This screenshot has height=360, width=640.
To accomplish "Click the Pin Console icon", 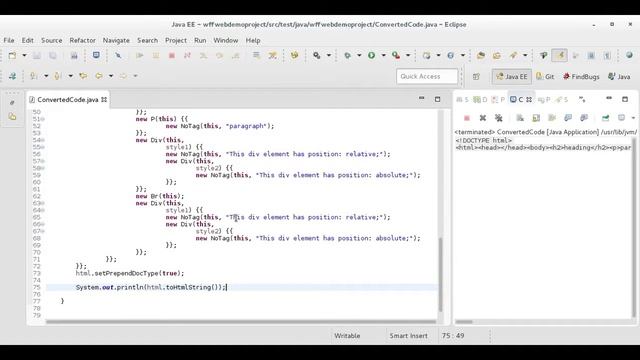I will 605,118.
